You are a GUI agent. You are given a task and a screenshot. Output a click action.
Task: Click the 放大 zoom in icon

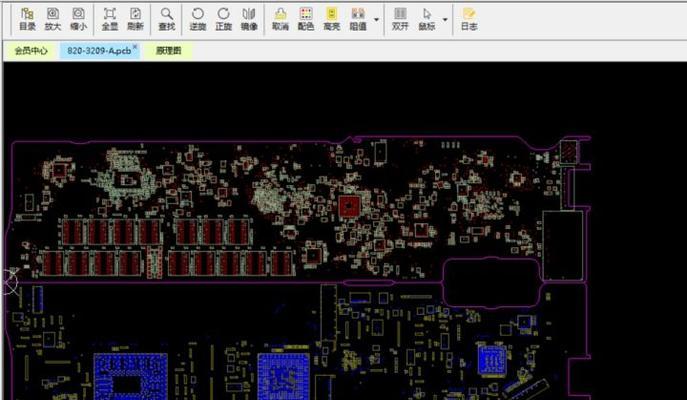(53, 19)
